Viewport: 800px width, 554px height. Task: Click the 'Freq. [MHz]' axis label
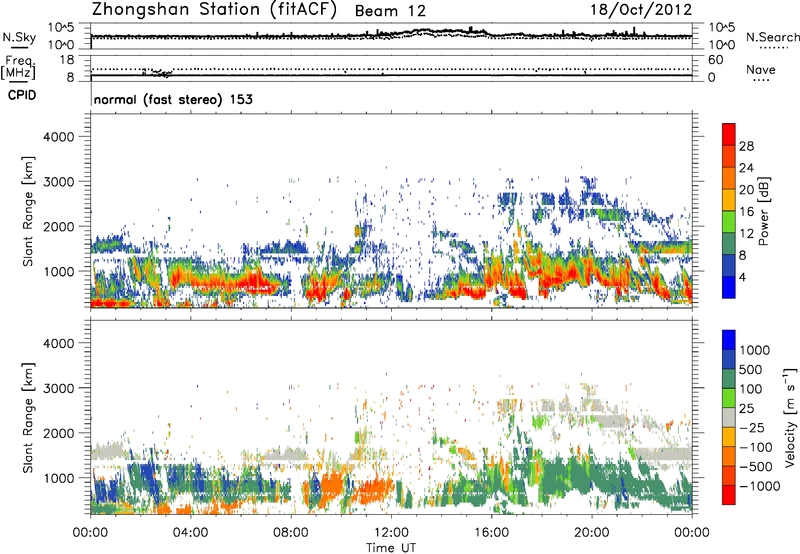(x=18, y=68)
